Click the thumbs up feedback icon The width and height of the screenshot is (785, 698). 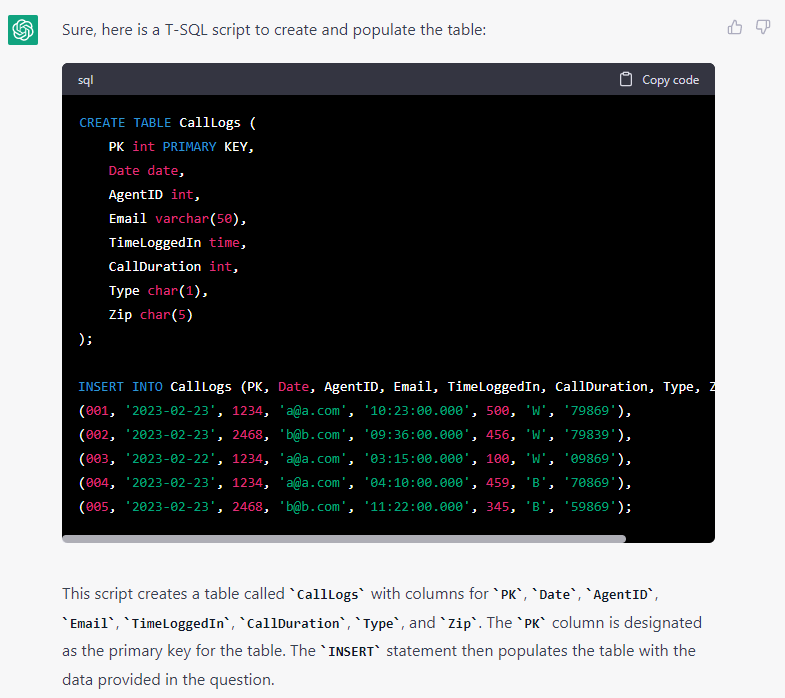click(x=734, y=27)
